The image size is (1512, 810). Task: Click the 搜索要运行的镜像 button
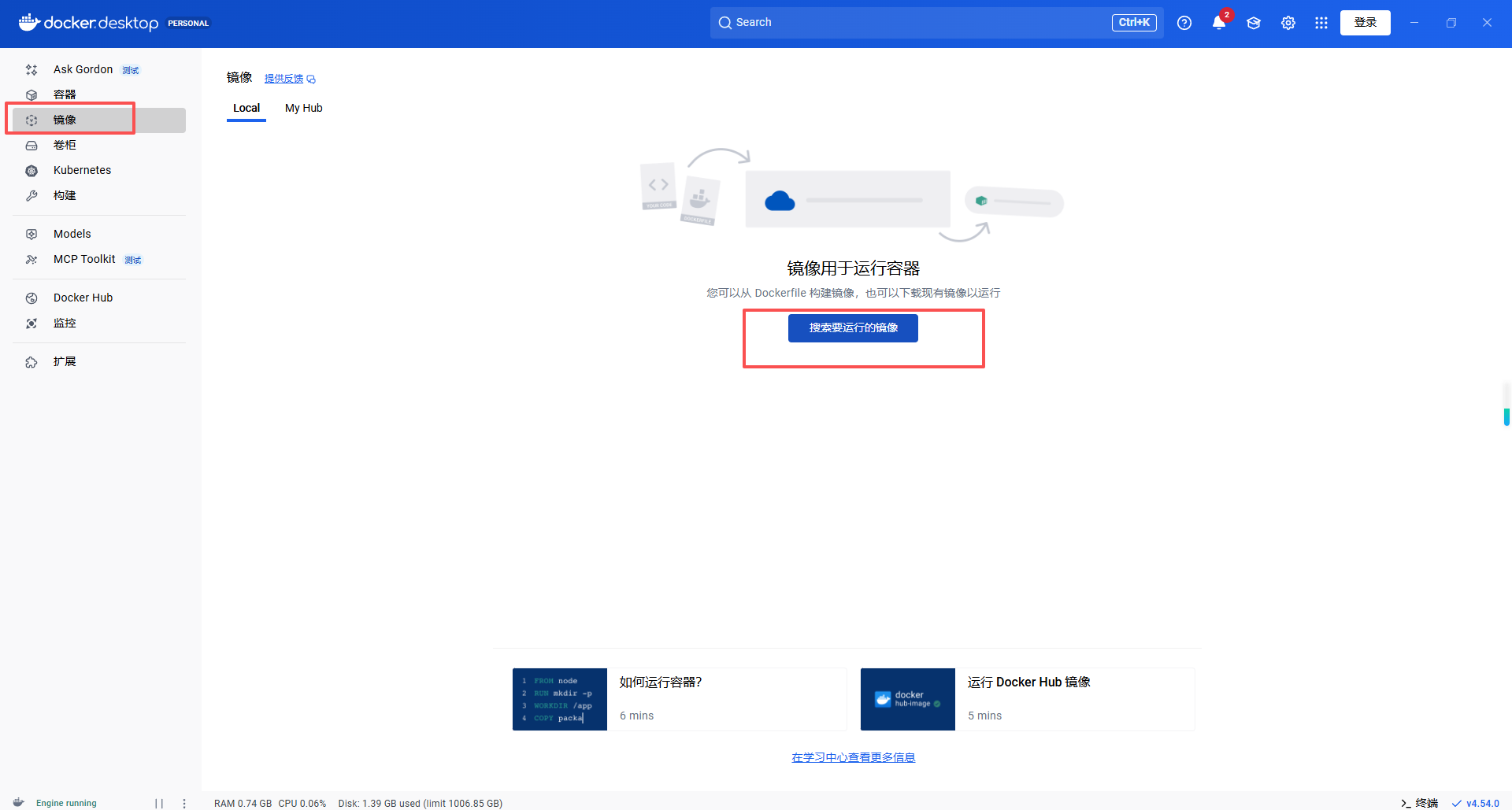click(853, 327)
